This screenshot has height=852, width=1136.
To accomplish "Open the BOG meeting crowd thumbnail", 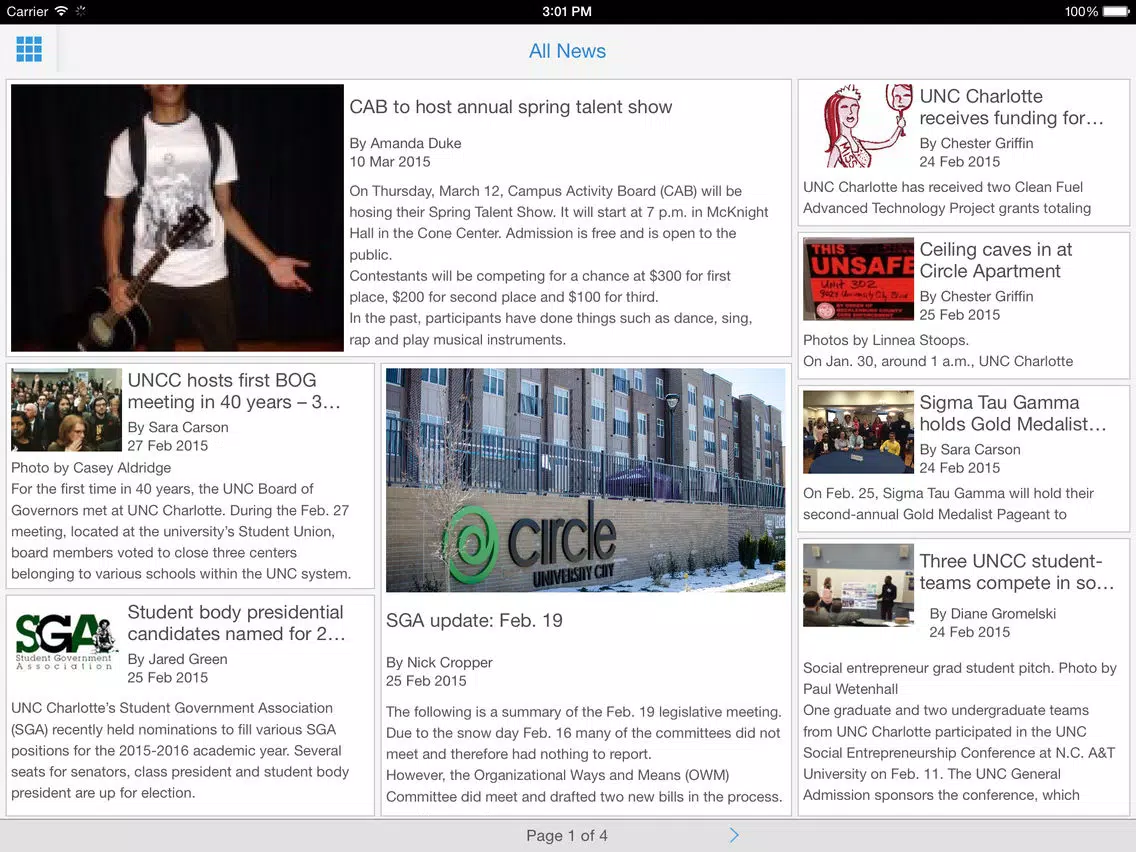I will 67,410.
